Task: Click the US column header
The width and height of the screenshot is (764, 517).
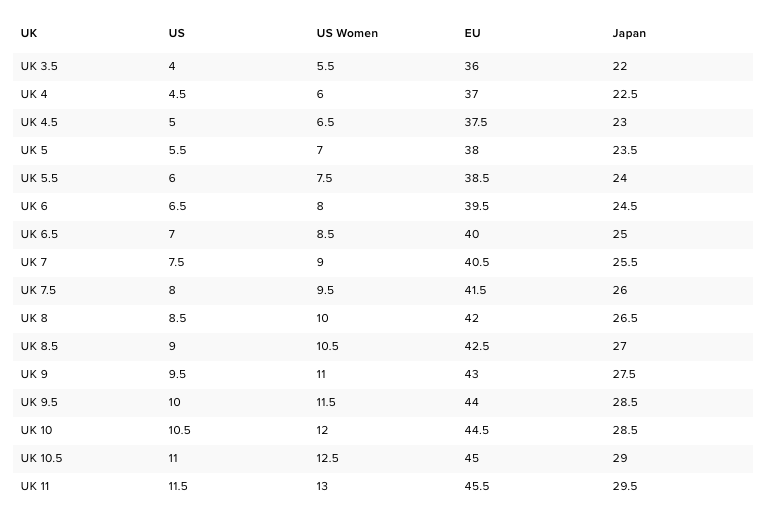Action: [x=176, y=33]
